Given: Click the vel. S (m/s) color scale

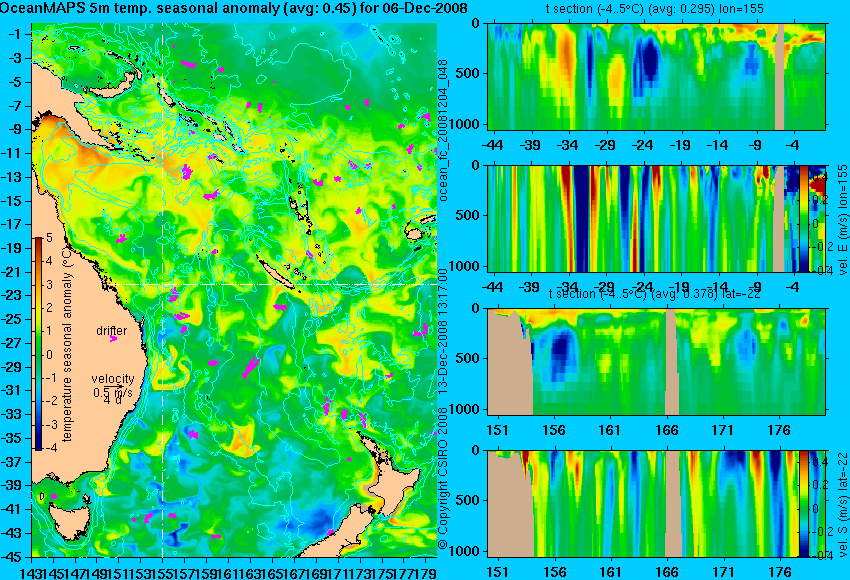Looking at the screenshot, I should (803, 504).
